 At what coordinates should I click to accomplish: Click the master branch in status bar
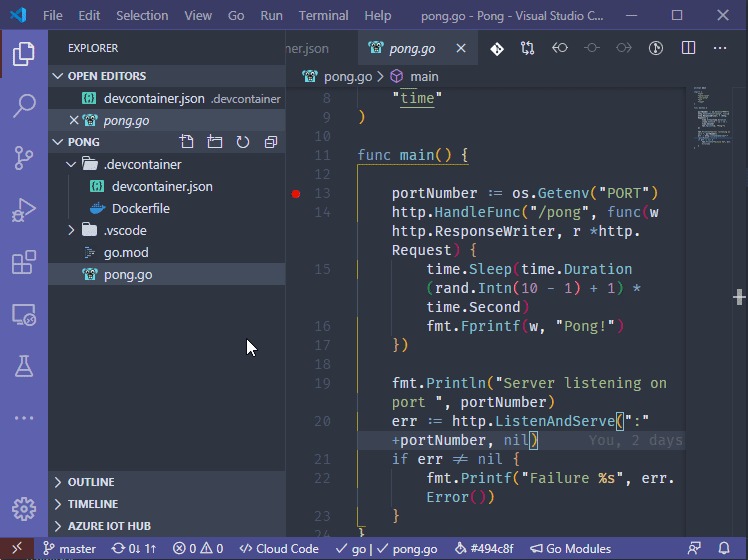point(70,549)
